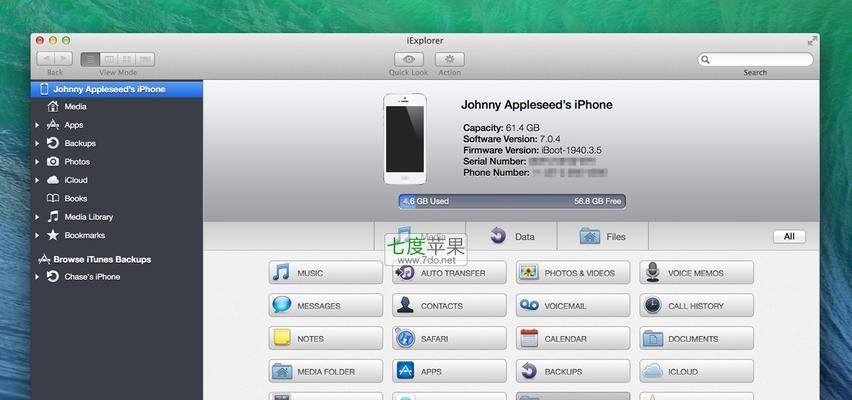The height and width of the screenshot is (400, 852).
Task: Expand the Media Library tree node
Action: pyautogui.click(x=37, y=217)
